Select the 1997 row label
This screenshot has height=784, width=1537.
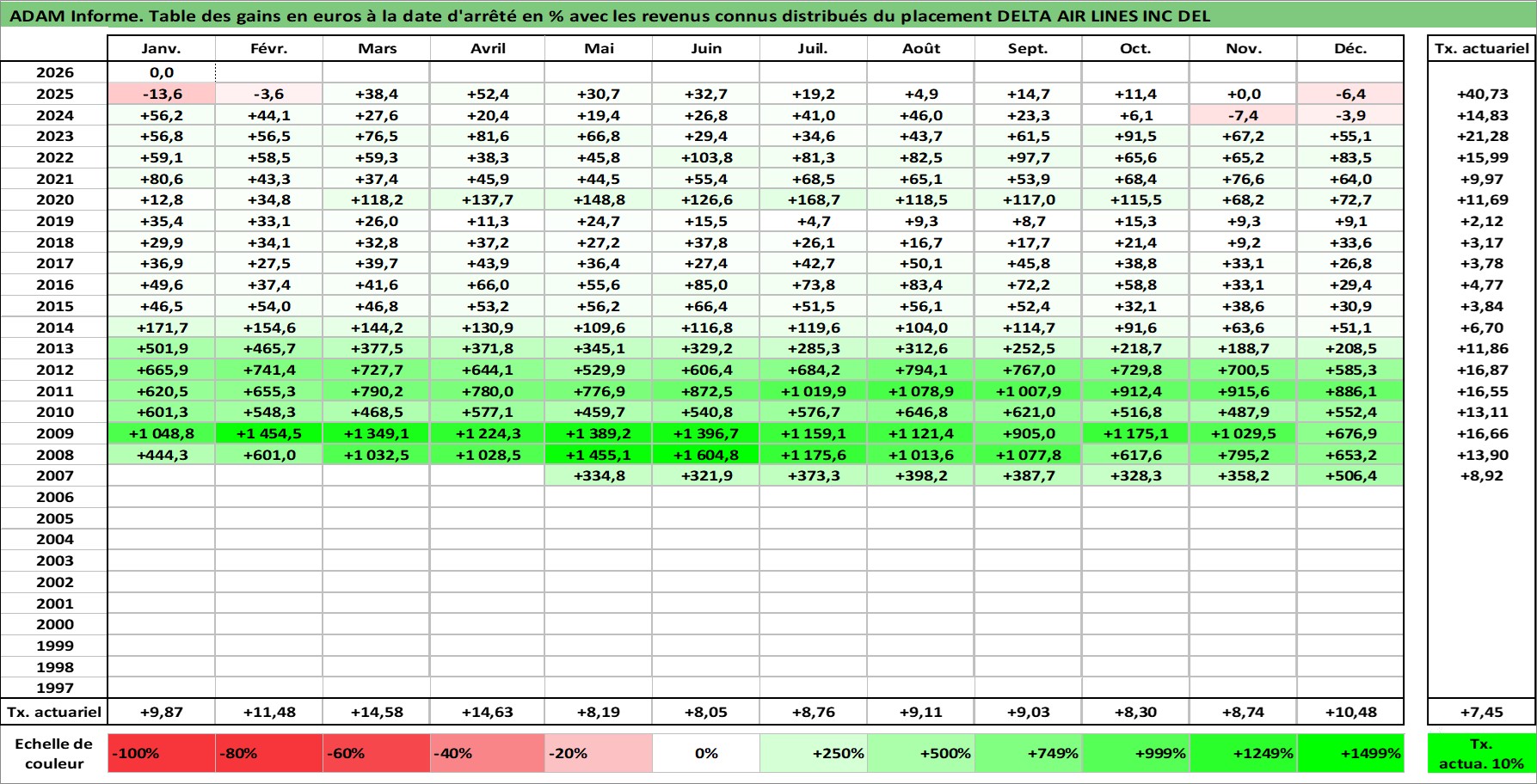coord(55,689)
